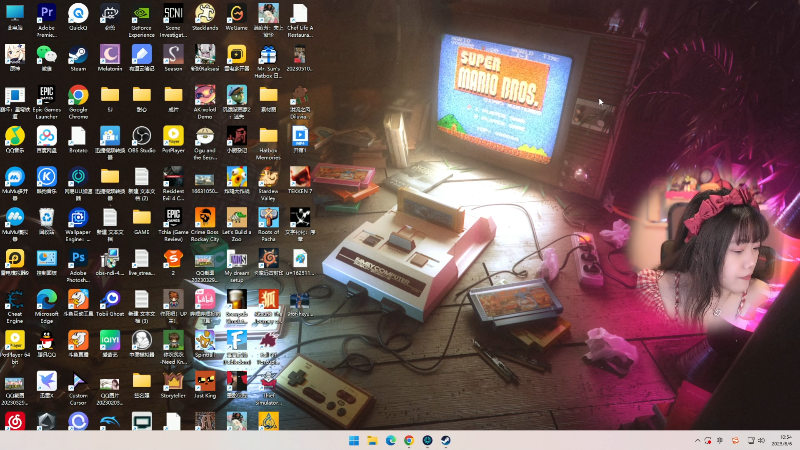Select the TEKKEN 7 shortcut
Viewport: 800px width, 450px height.
coord(300,181)
